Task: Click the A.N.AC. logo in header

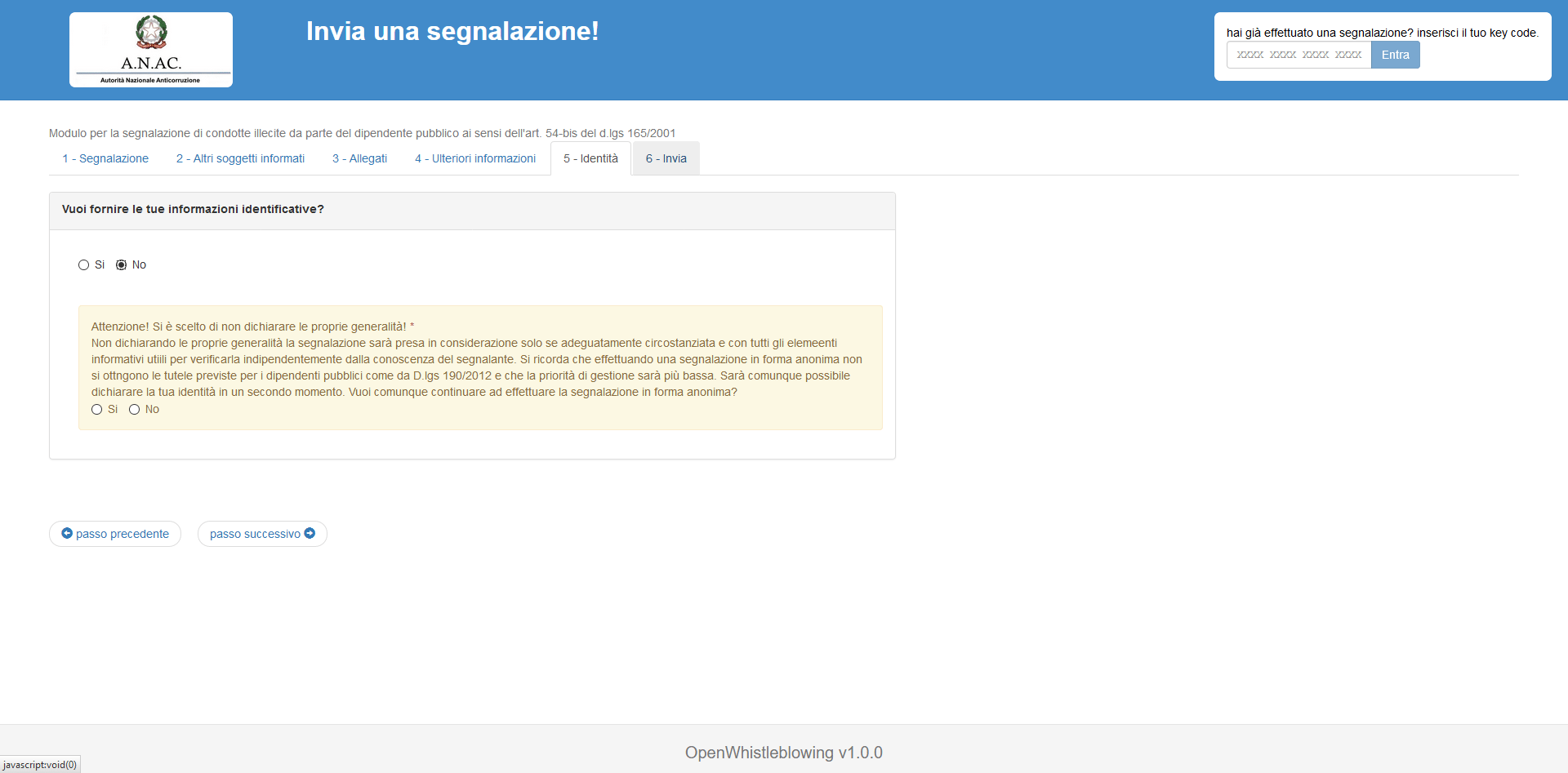Action: click(x=151, y=50)
